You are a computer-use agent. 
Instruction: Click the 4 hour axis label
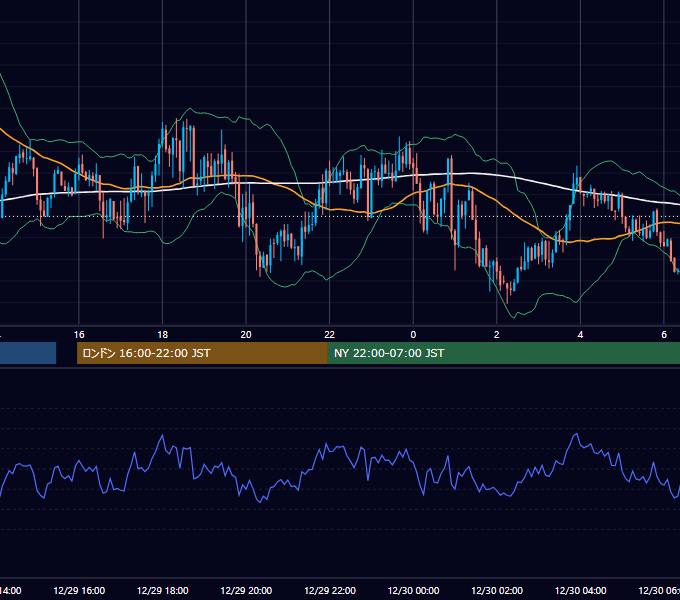[580, 335]
